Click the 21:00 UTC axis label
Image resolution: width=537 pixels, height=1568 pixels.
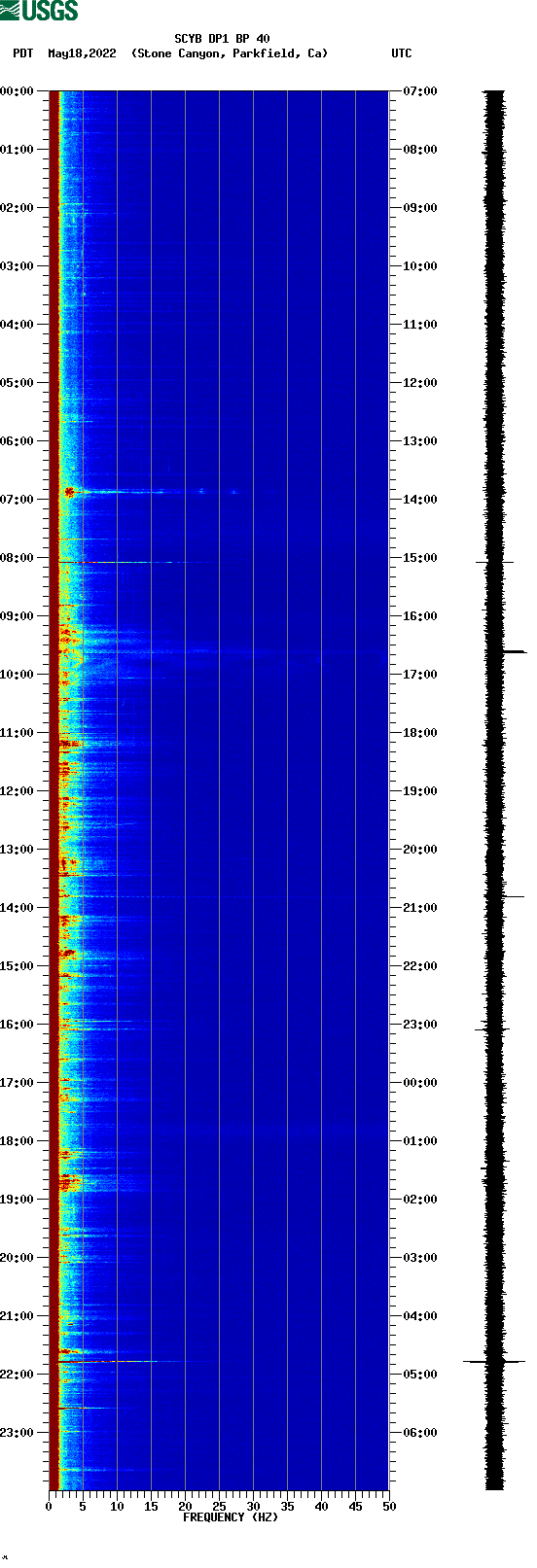[420, 908]
